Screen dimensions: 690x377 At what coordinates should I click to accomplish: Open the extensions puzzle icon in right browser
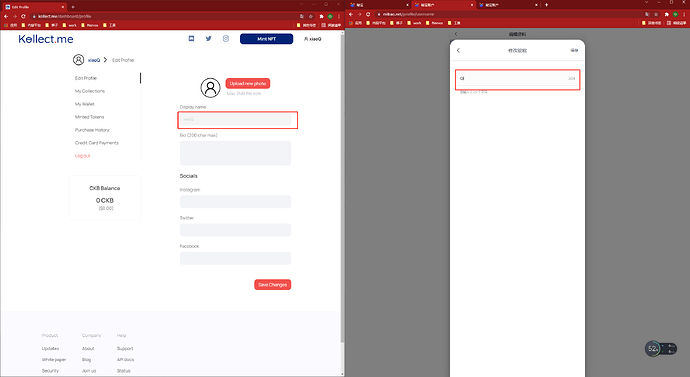667,14
